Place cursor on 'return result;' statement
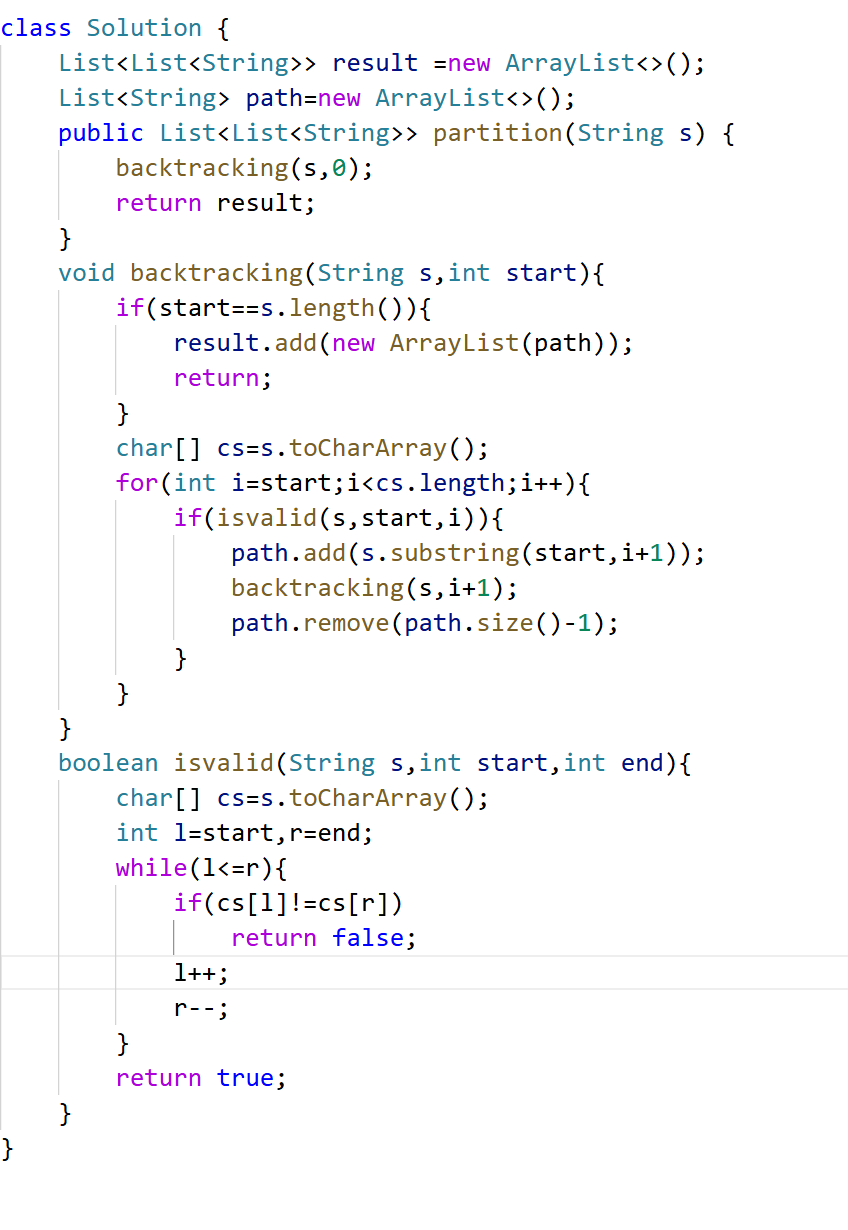848x1230 pixels. point(215,203)
